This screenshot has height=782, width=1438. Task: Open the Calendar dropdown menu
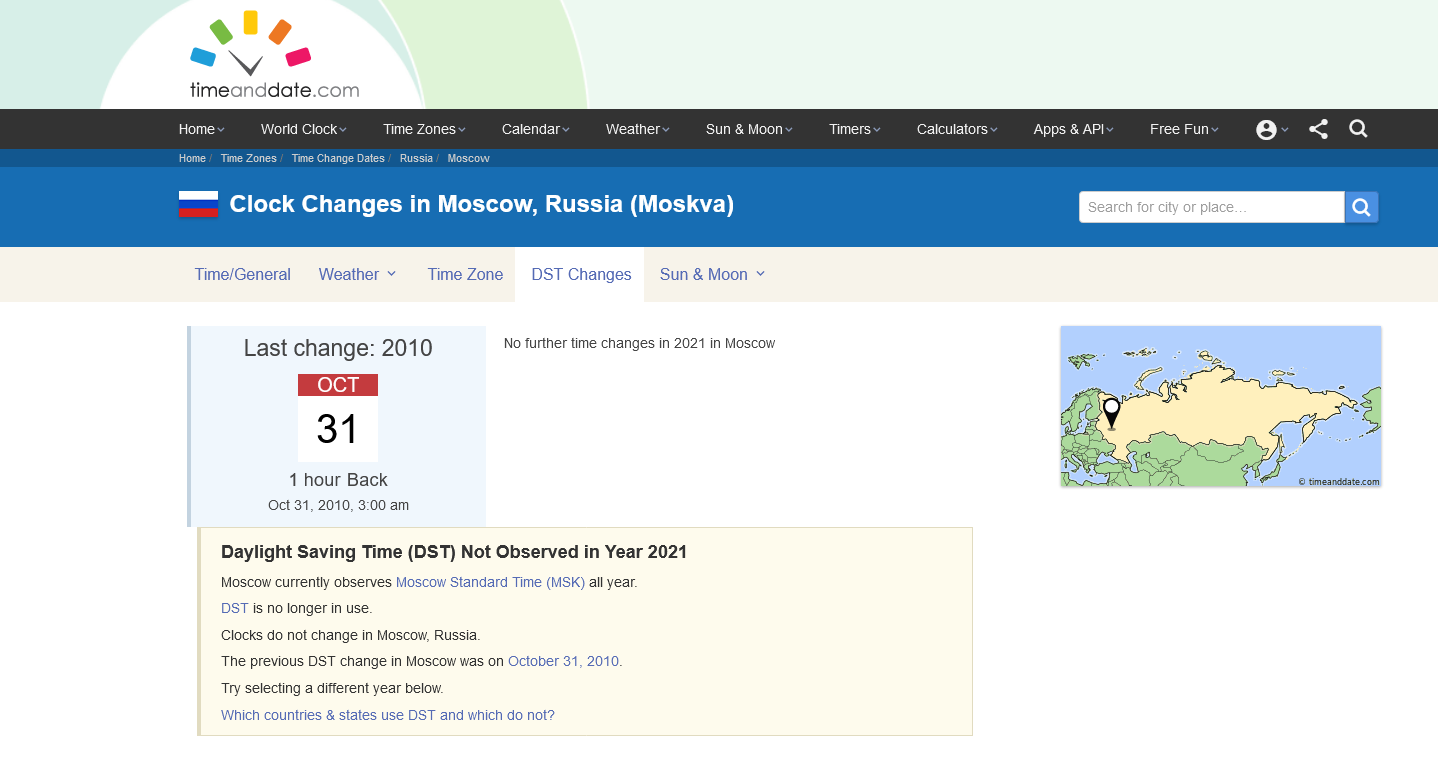pos(536,129)
